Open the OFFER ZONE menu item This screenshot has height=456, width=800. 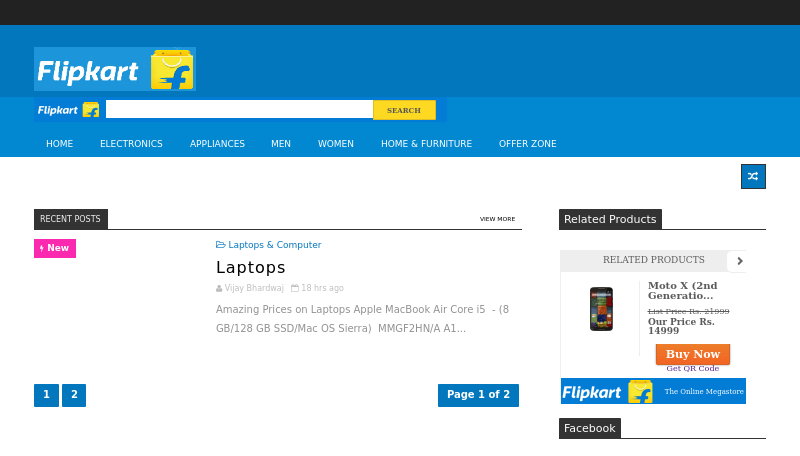528,144
